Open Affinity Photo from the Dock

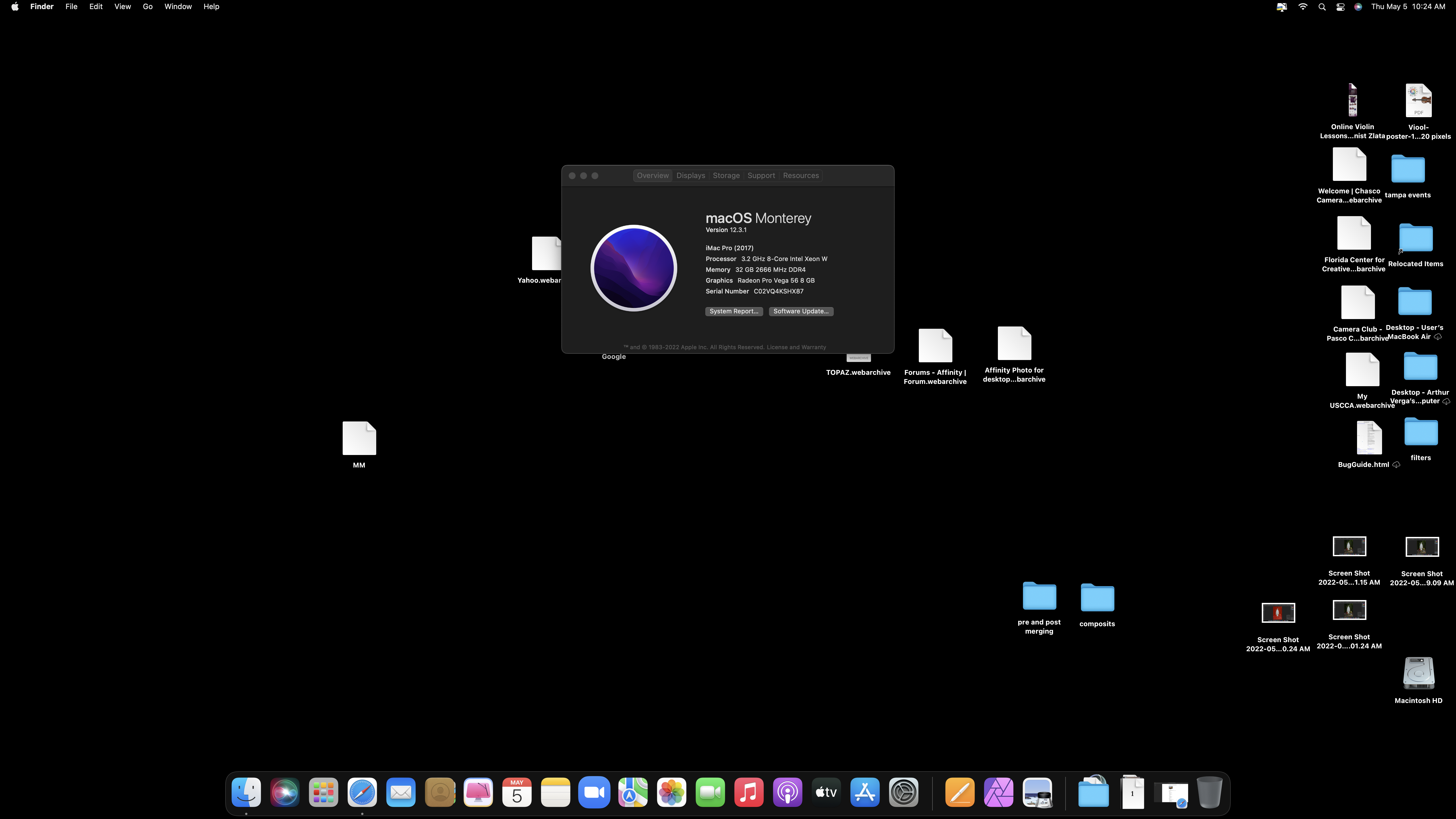[999, 793]
